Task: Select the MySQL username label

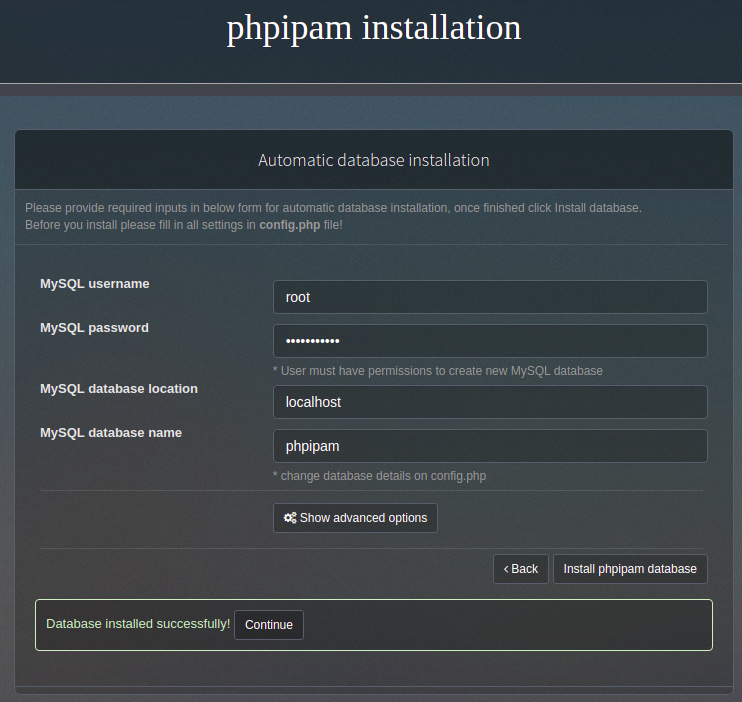Action: coord(95,284)
